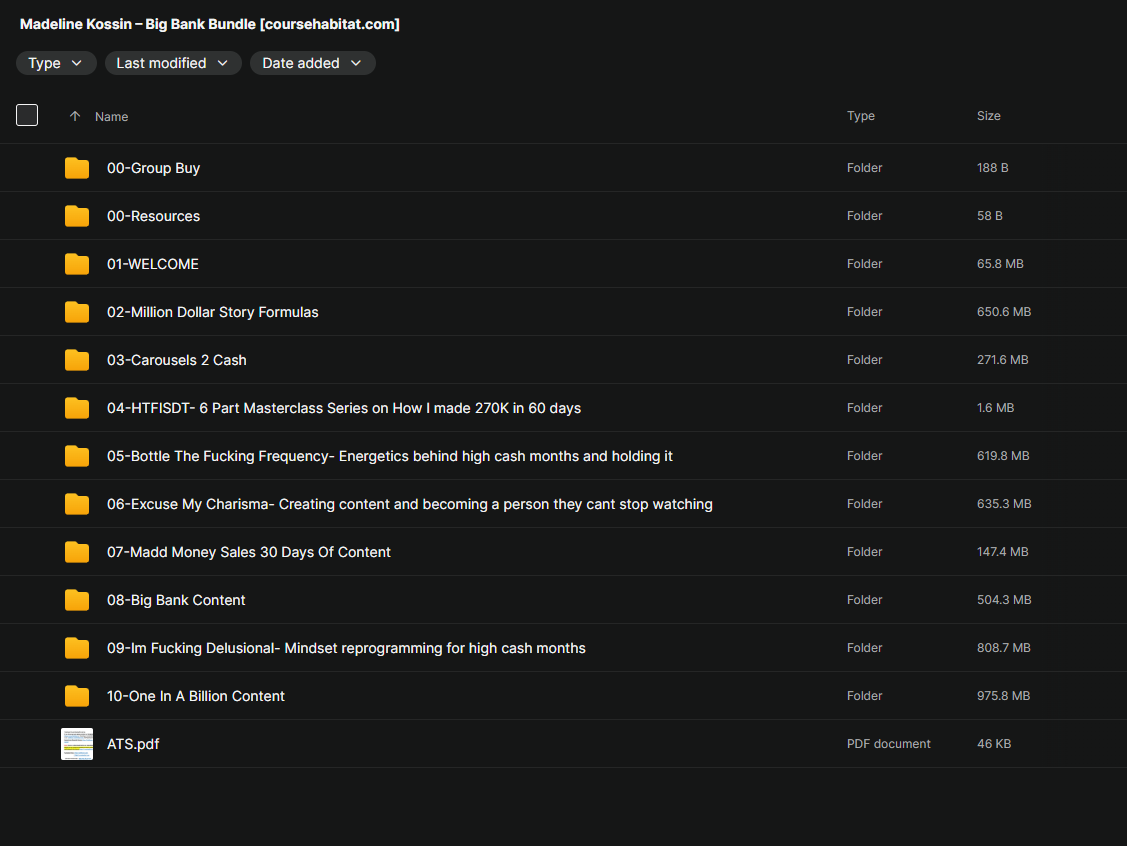Open the ATS.pdf thumbnail preview
The width and height of the screenshot is (1127, 846).
tap(77, 744)
